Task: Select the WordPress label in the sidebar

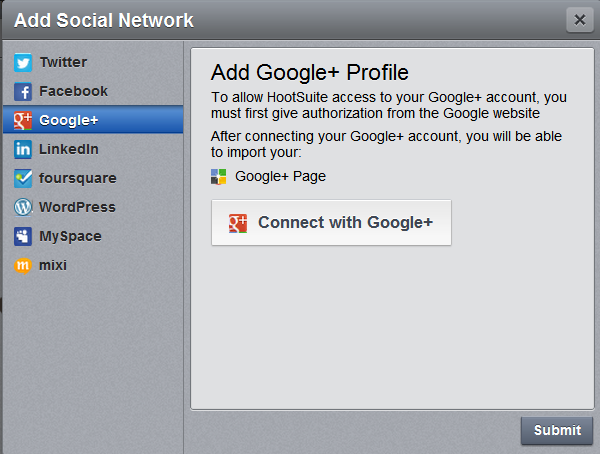Action: [x=77, y=207]
